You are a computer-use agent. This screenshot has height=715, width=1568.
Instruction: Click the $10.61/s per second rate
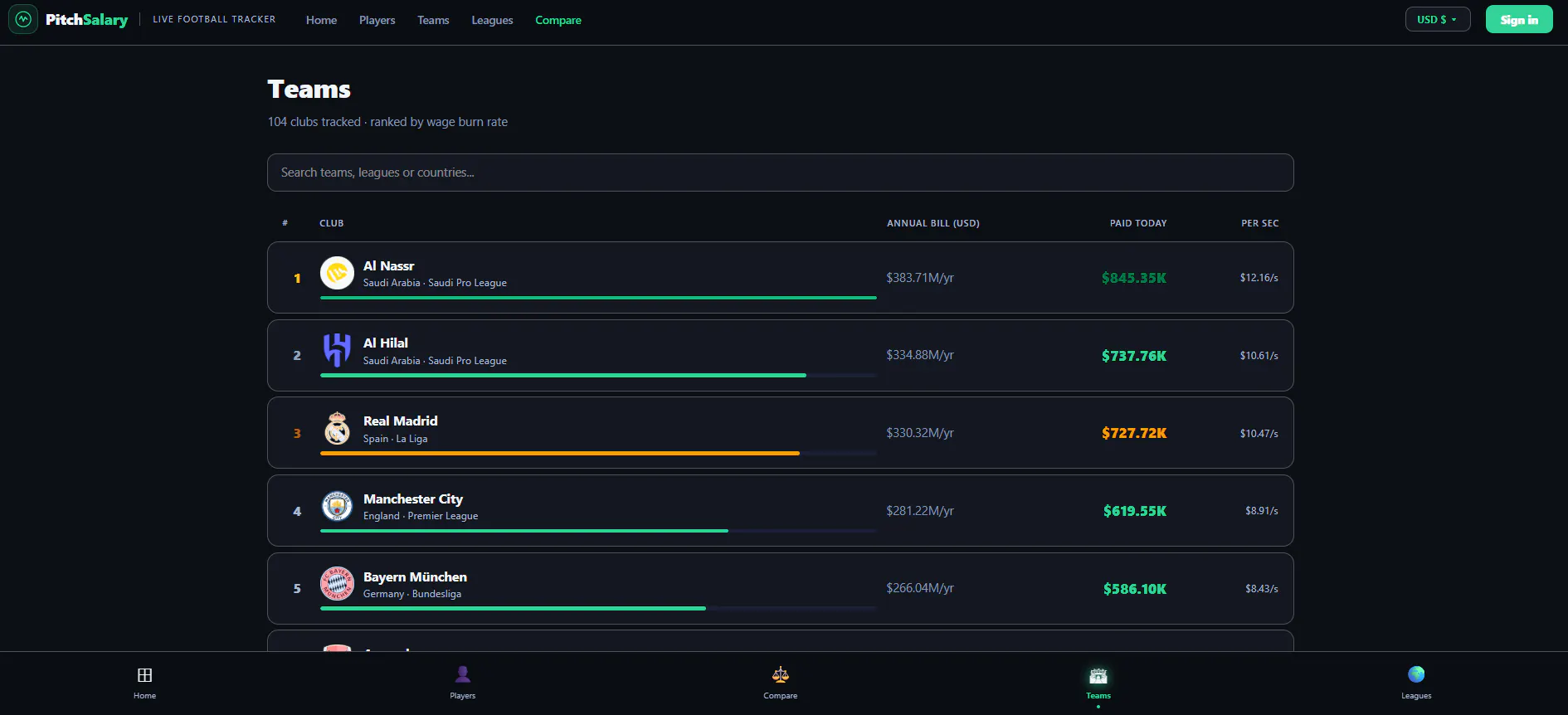pos(1259,355)
